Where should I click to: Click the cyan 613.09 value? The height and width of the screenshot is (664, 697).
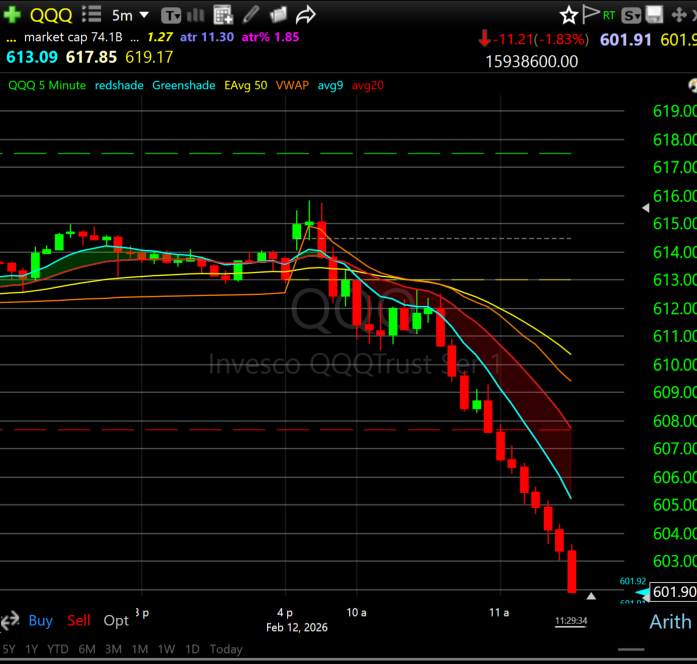[32, 57]
